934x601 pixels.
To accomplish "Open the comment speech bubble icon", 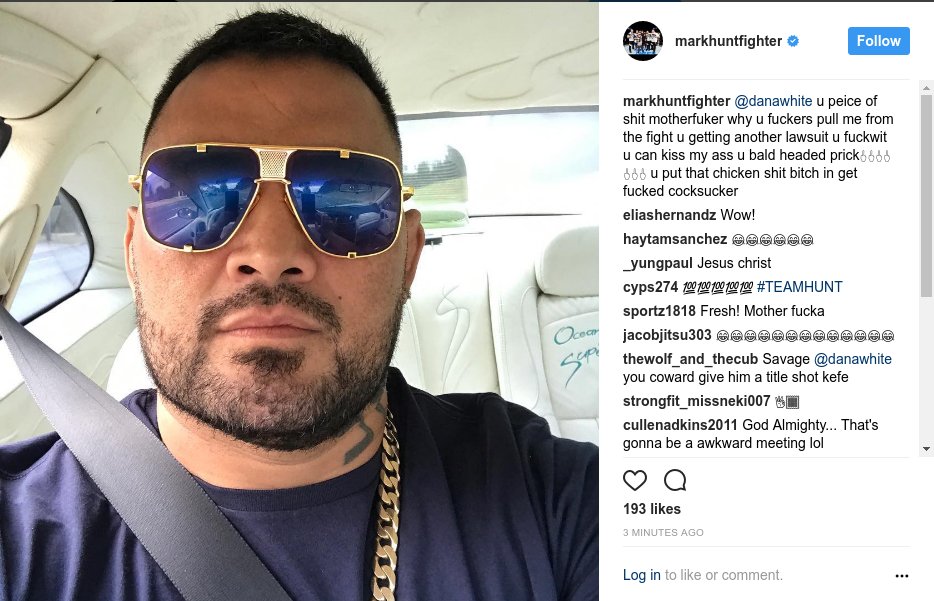I will pos(675,480).
